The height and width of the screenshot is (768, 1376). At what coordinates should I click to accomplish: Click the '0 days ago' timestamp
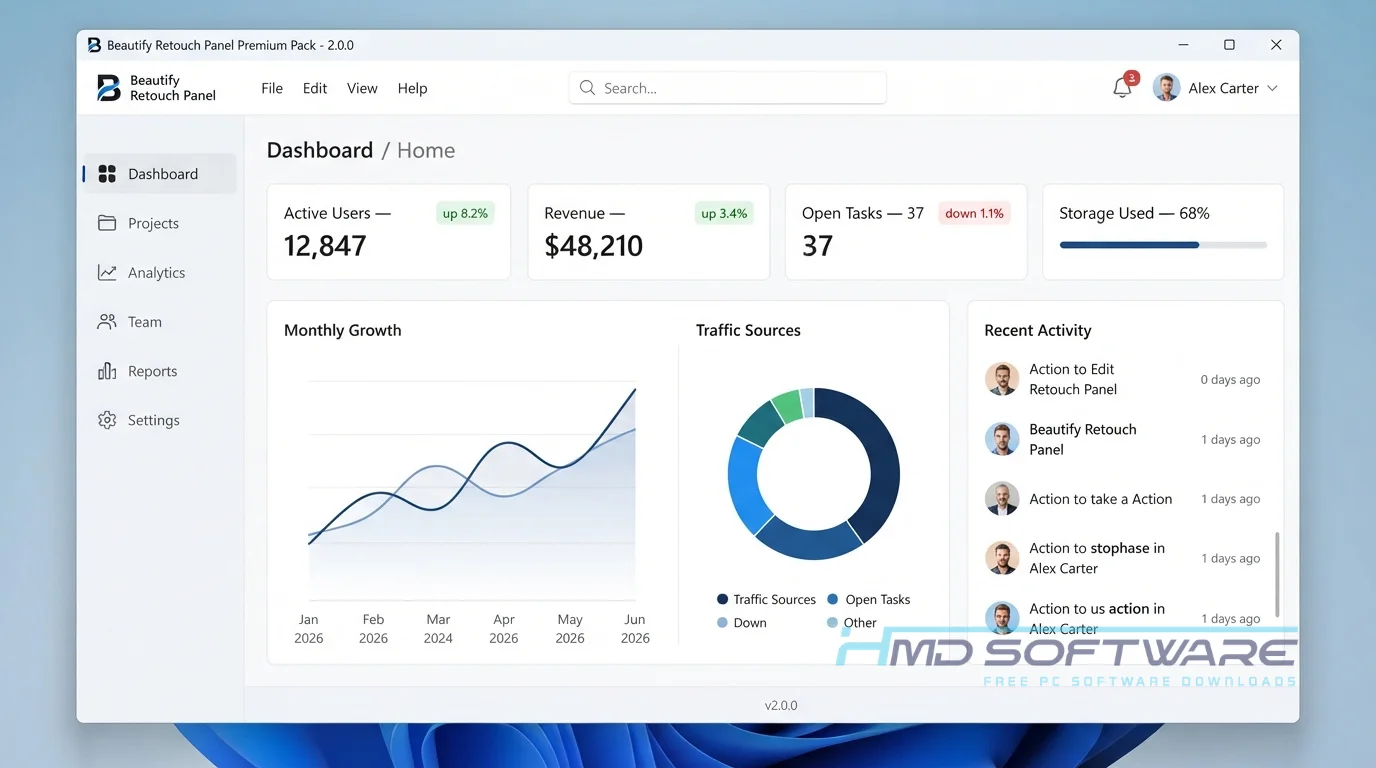click(1230, 380)
